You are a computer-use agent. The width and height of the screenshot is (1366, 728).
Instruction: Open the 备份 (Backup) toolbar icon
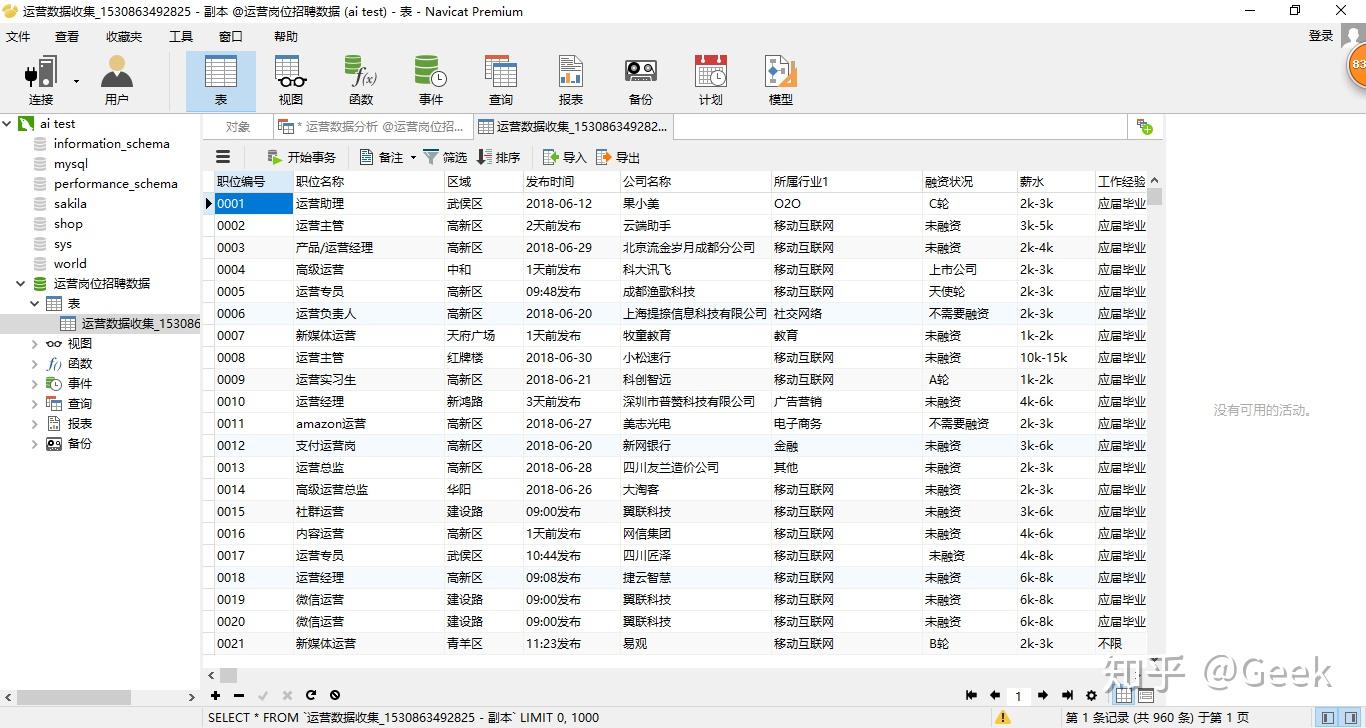click(640, 80)
